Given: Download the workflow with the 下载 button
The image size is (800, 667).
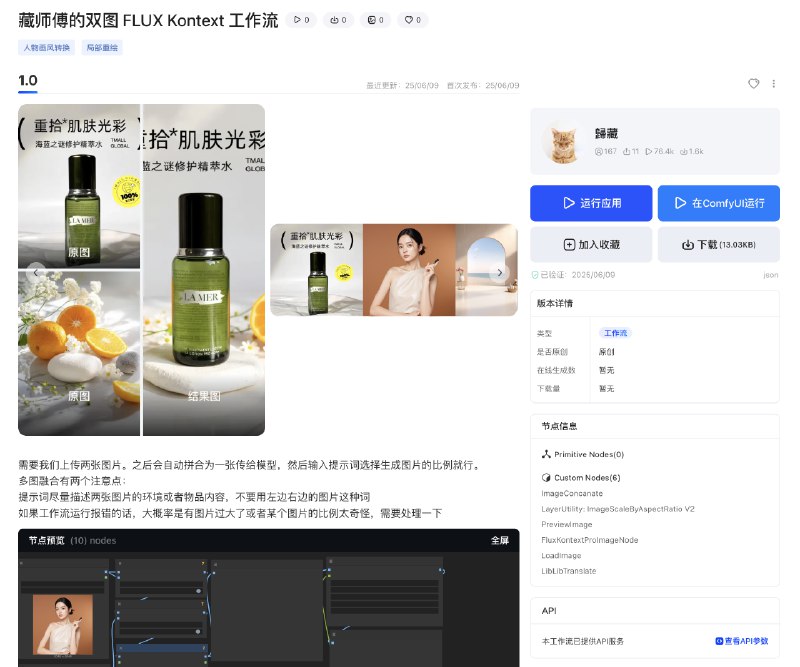Looking at the screenshot, I should click(x=718, y=244).
